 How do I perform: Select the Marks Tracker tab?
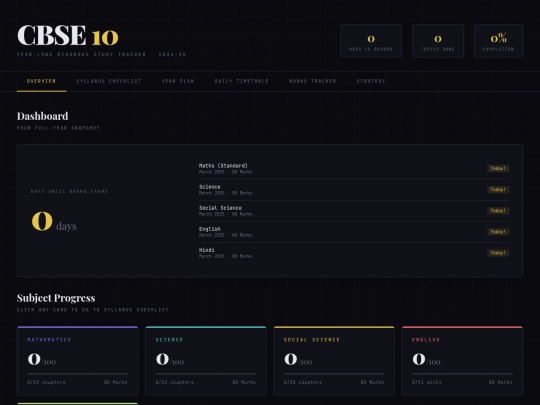coord(312,81)
